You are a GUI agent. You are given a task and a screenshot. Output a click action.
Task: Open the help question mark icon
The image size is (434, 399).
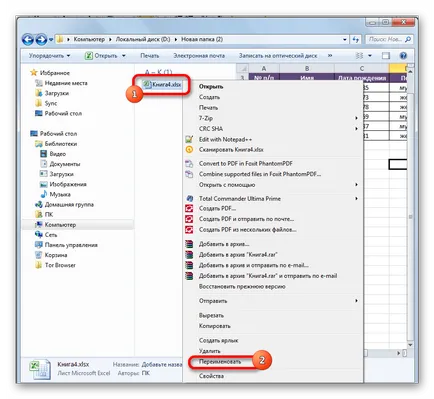coord(403,56)
